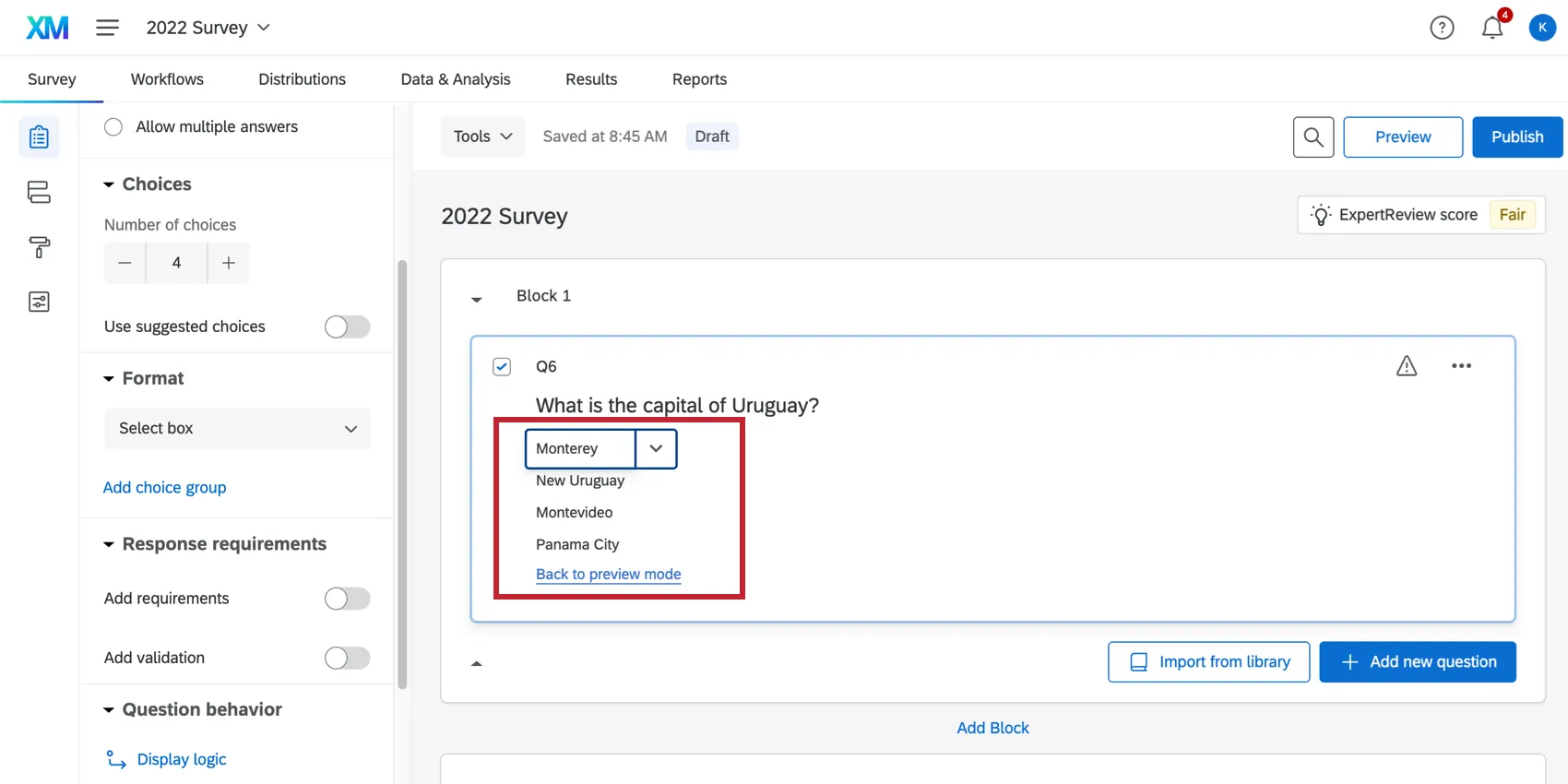This screenshot has width=1568, height=784.
Task: Open Q6 three-dot options menu
Action: (x=1461, y=366)
